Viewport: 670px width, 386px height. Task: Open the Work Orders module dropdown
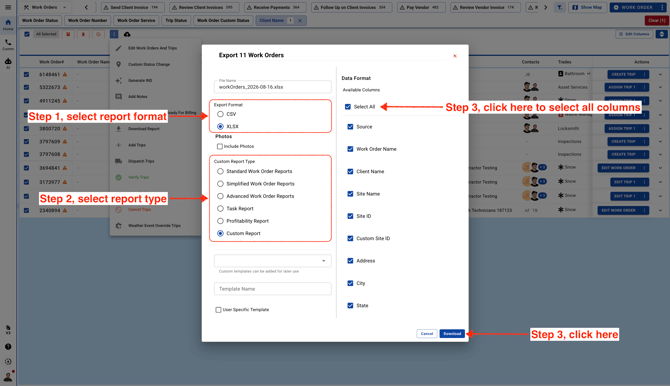pyautogui.click(x=44, y=7)
